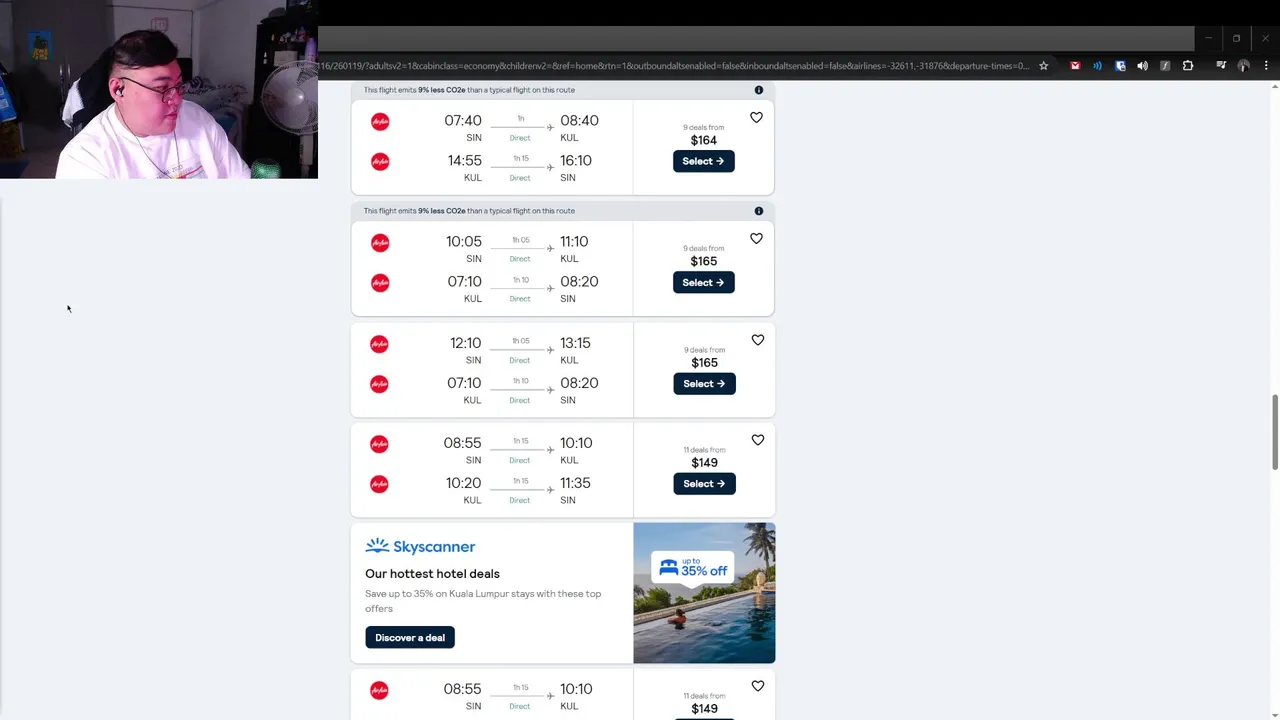Screen dimensions: 1280x720
Task: Select the 12:10 departure $165 deal
Action: coord(705,383)
